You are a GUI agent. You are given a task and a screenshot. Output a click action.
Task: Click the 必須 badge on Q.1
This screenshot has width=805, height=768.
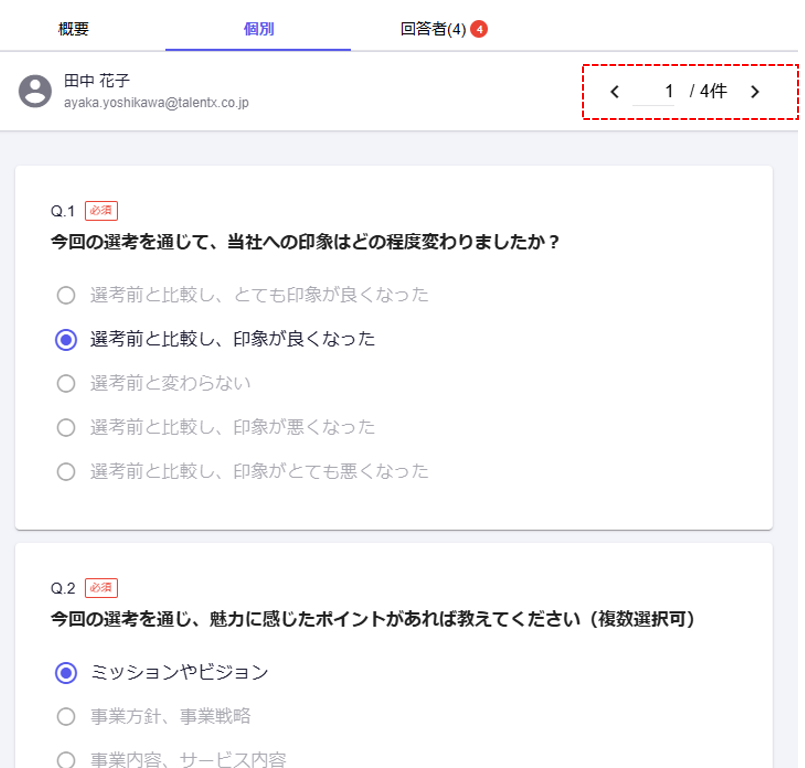(x=102, y=210)
